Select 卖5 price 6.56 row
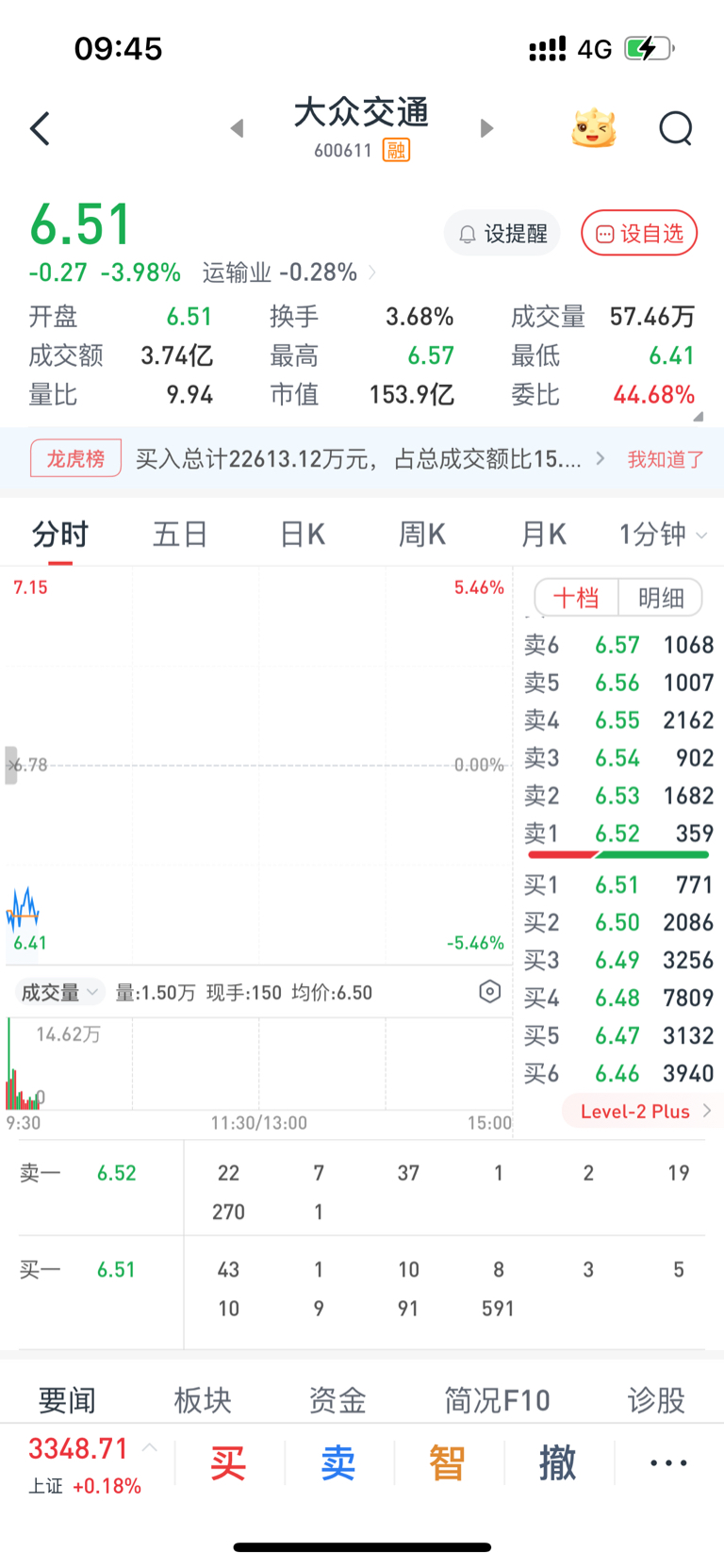Viewport: 724px width, 1568px height. pyautogui.click(x=618, y=683)
